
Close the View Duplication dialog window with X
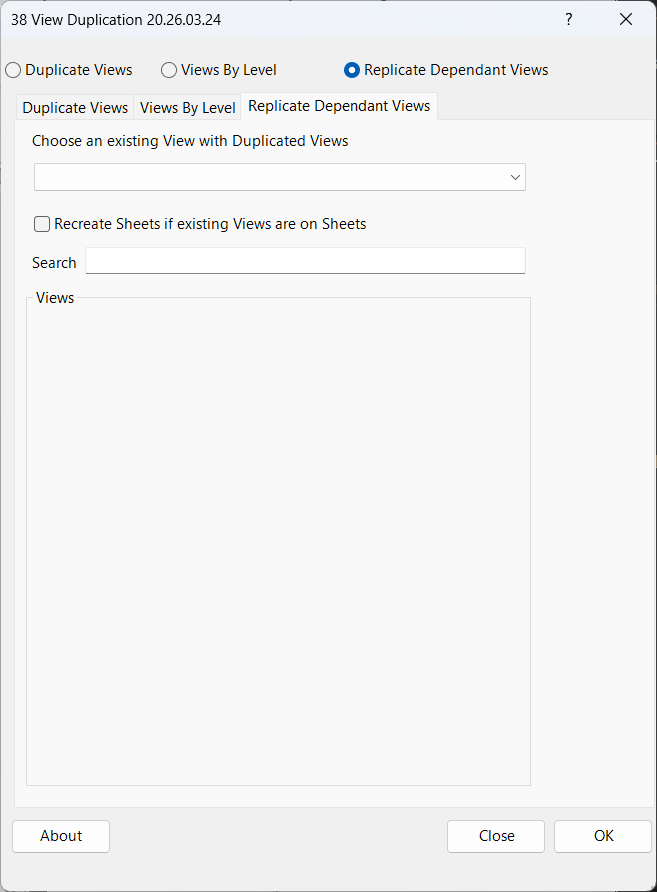pos(626,19)
